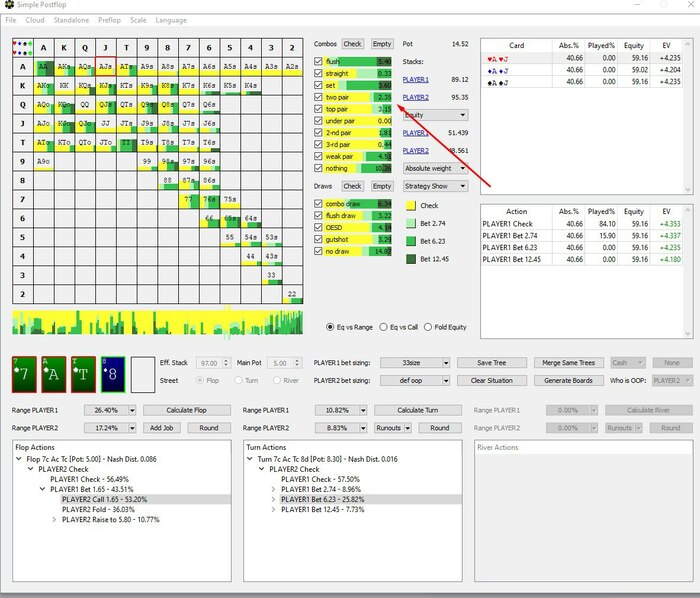Toggle the straight combos checkbox
Image resolution: width=700 pixels, height=598 pixels.
point(318,73)
